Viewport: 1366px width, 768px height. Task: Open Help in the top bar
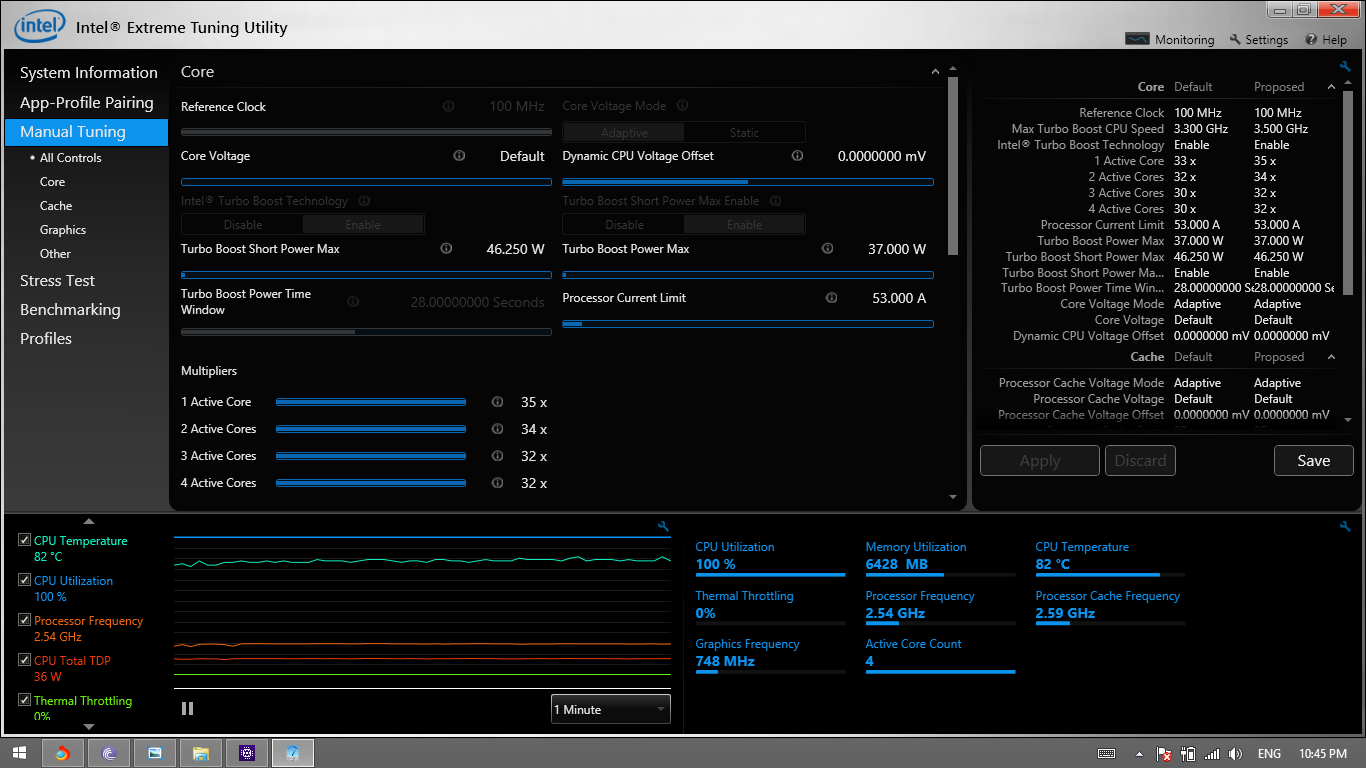click(x=1326, y=40)
